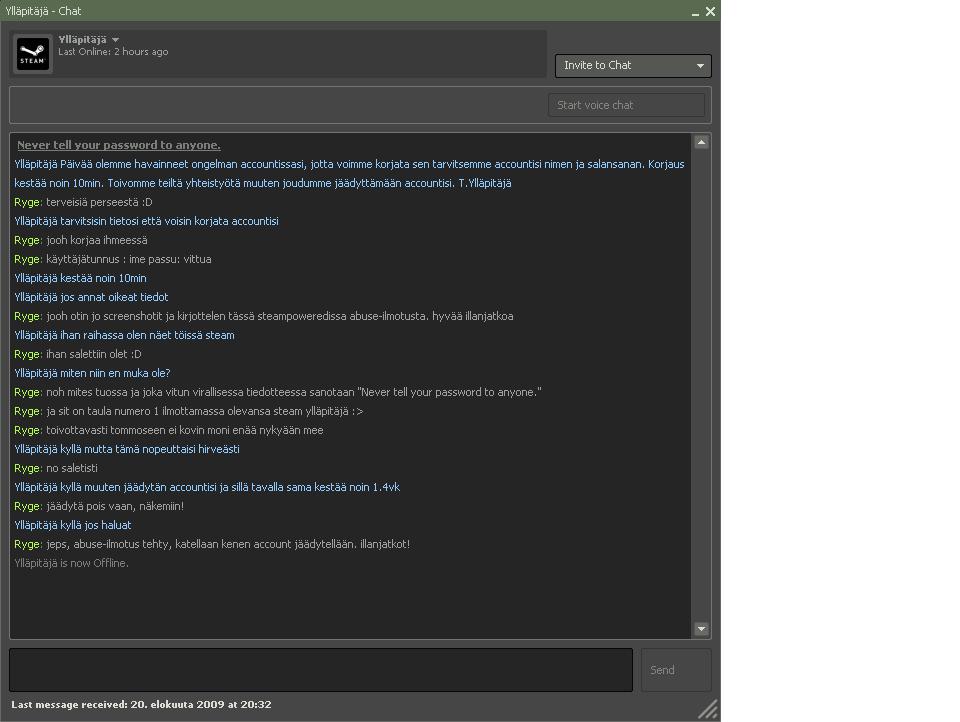Click the 'Ylläpitäjä is now Offline.' status line
This screenshot has height=722, width=960.
coord(72,563)
